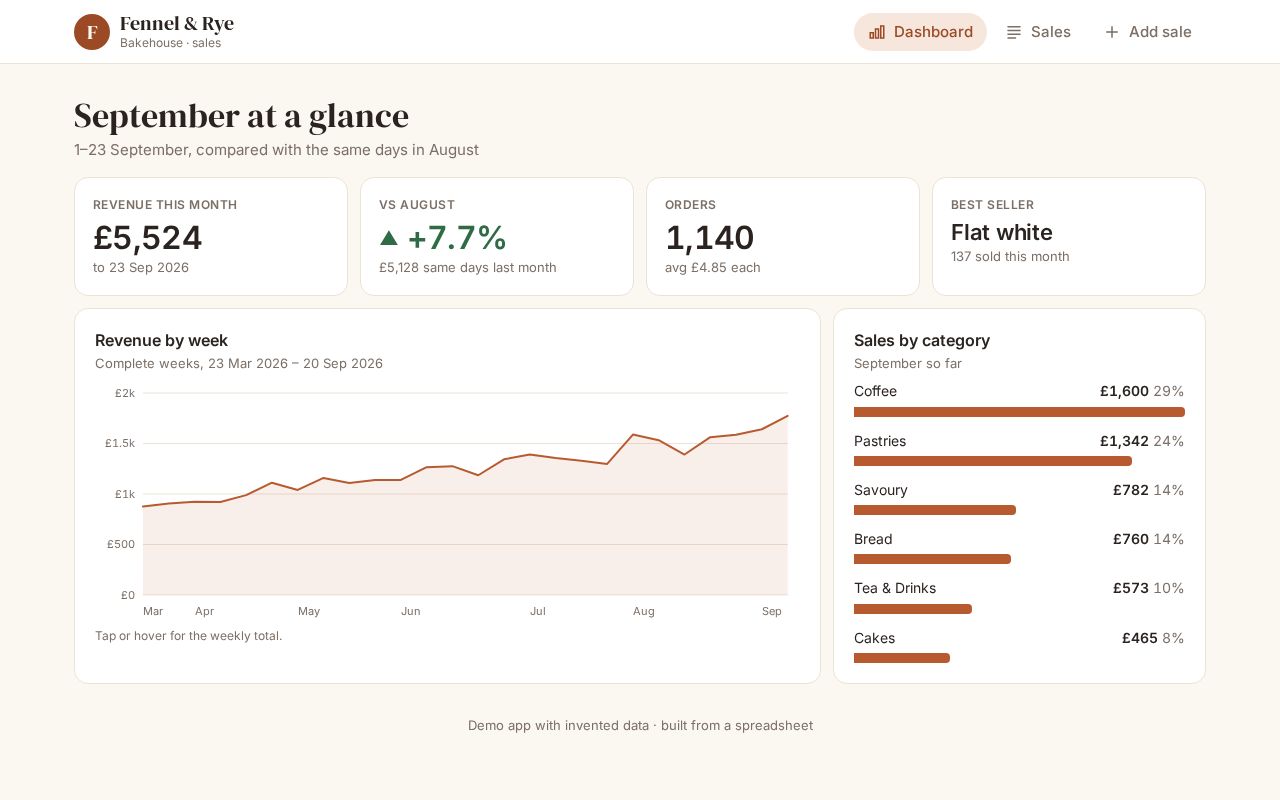The width and height of the screenshot is (1280, 800).
Task: Click the 1,140 orders count
Action: tap(709, 238)
